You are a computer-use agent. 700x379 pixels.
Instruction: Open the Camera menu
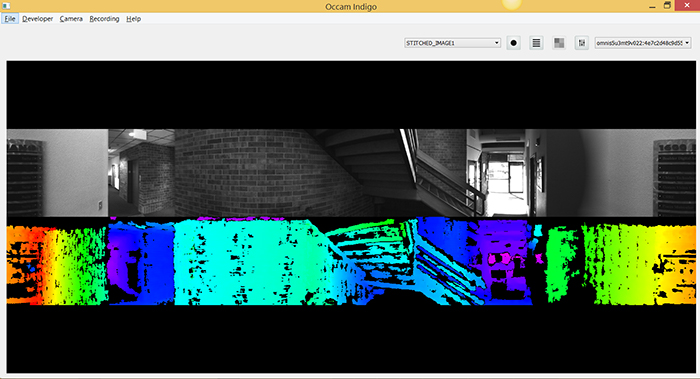(x=71, y=19)
